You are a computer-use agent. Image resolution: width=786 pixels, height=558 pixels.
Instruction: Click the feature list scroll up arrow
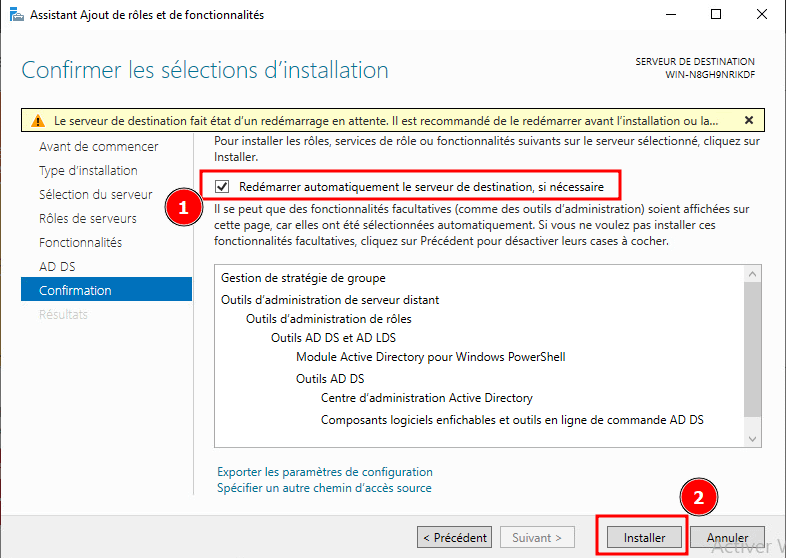tap(754, 273)
